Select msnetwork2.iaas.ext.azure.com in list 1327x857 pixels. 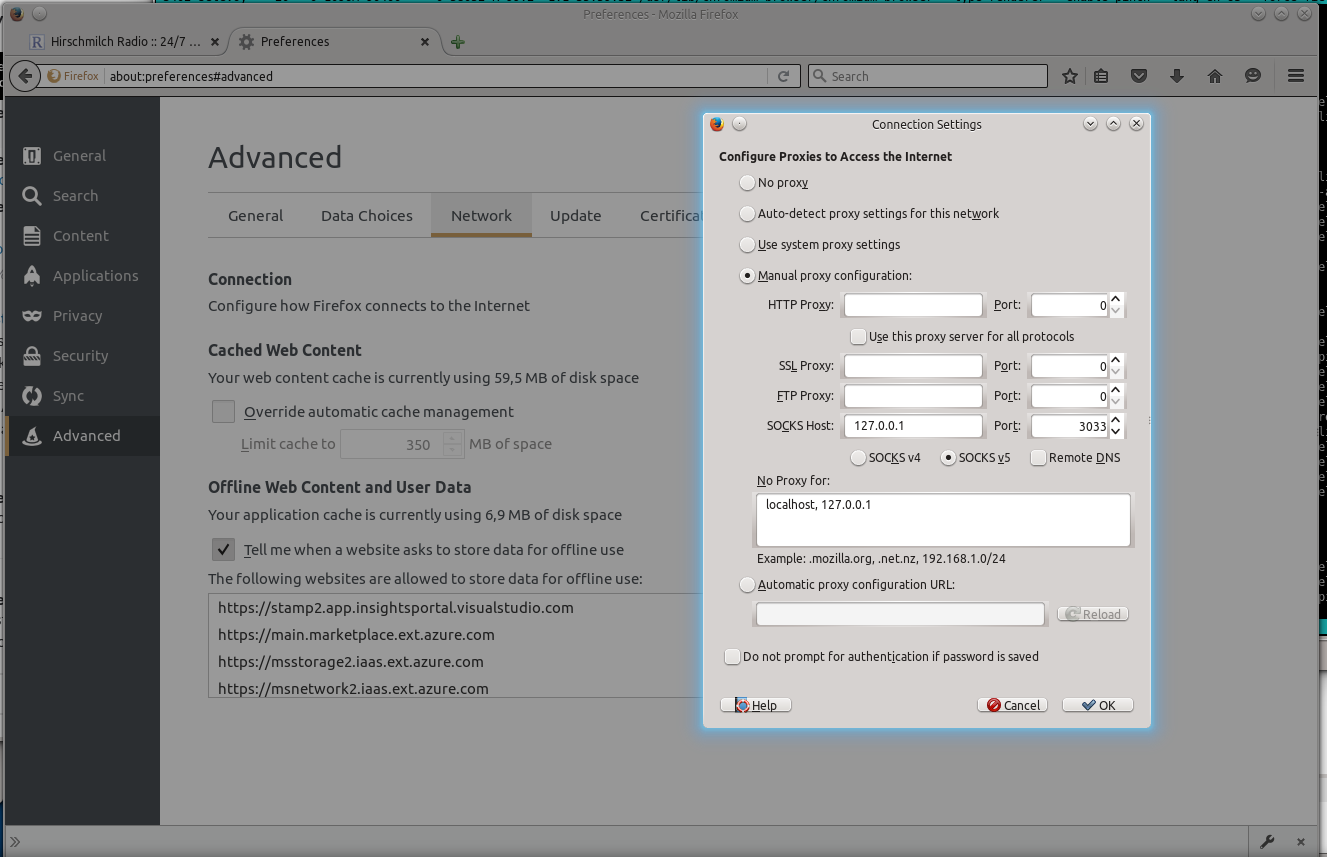coord(455,687)
